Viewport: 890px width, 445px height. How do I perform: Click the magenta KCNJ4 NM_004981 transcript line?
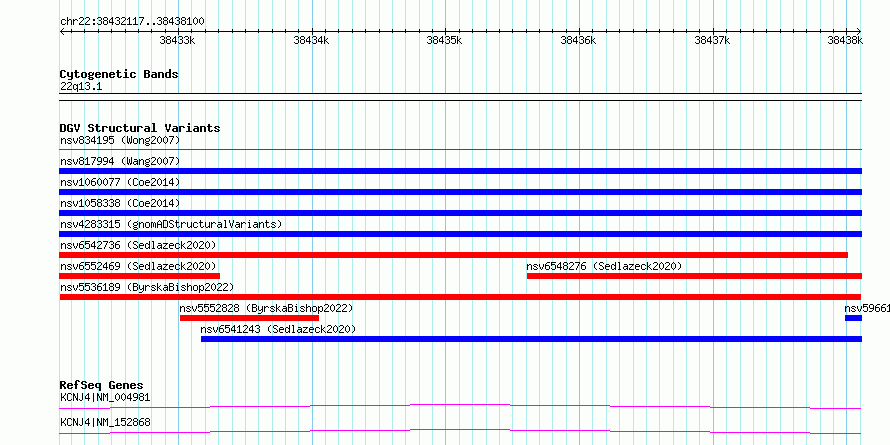tap(460, 406)
